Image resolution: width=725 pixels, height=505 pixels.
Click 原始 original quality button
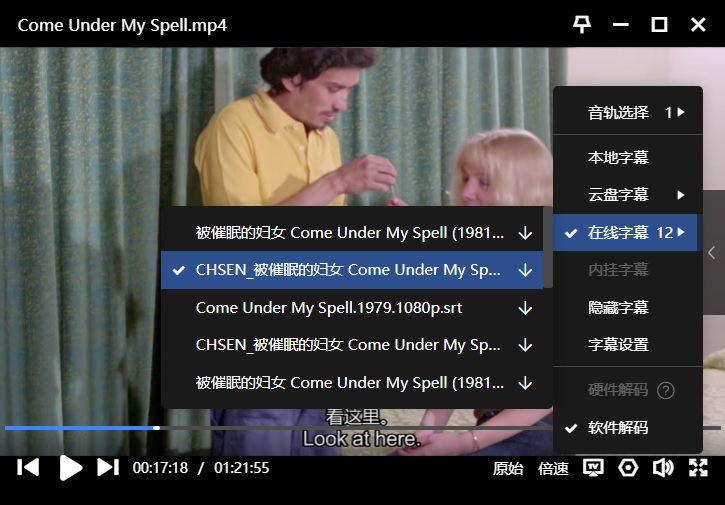[508, 468]
